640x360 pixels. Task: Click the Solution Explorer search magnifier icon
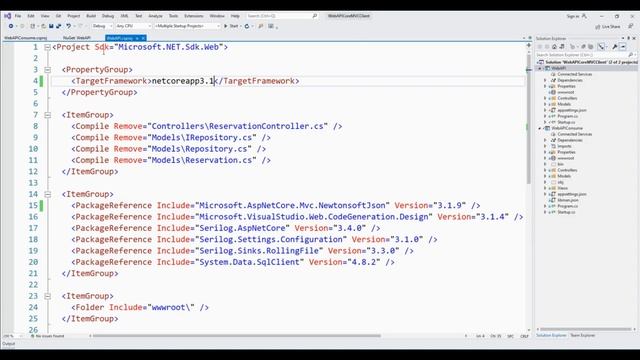pyautogui.click(x=631, y=54)
